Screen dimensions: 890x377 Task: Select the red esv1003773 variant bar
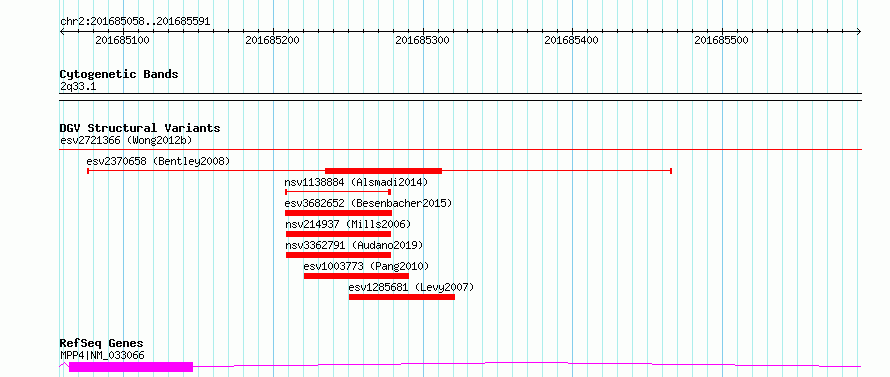pyautogui.click(x=356, y=276)
